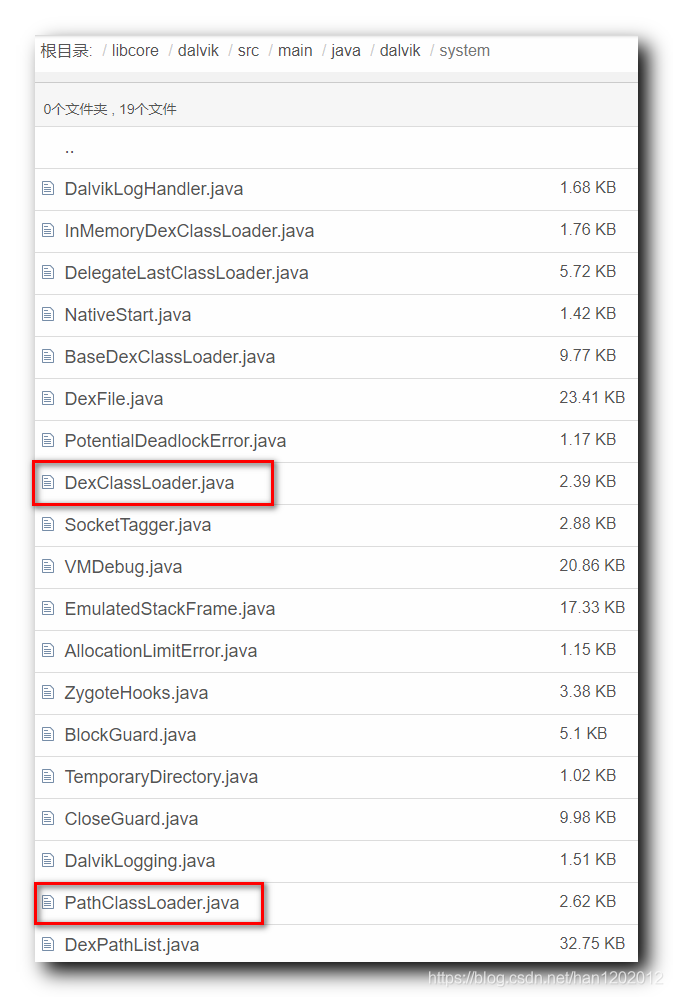Open DelegateLastClassLoader.java file
Screen dimensions: 673x997
click(x=186, y=273)
